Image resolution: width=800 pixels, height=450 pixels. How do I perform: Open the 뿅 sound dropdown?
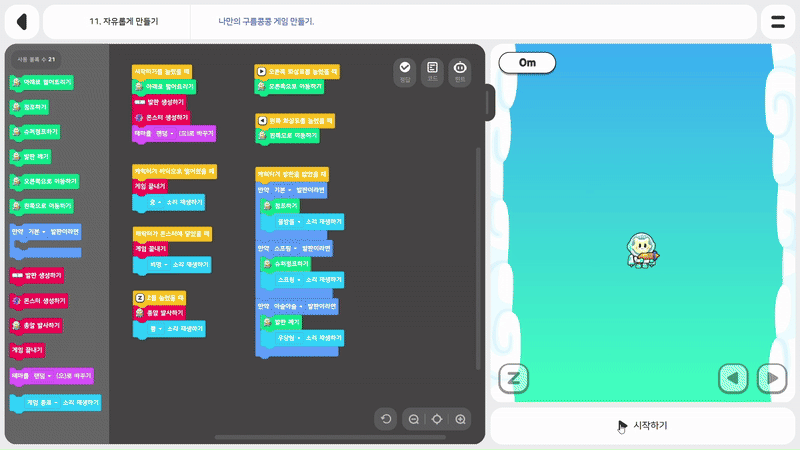(x=156, y=329)
